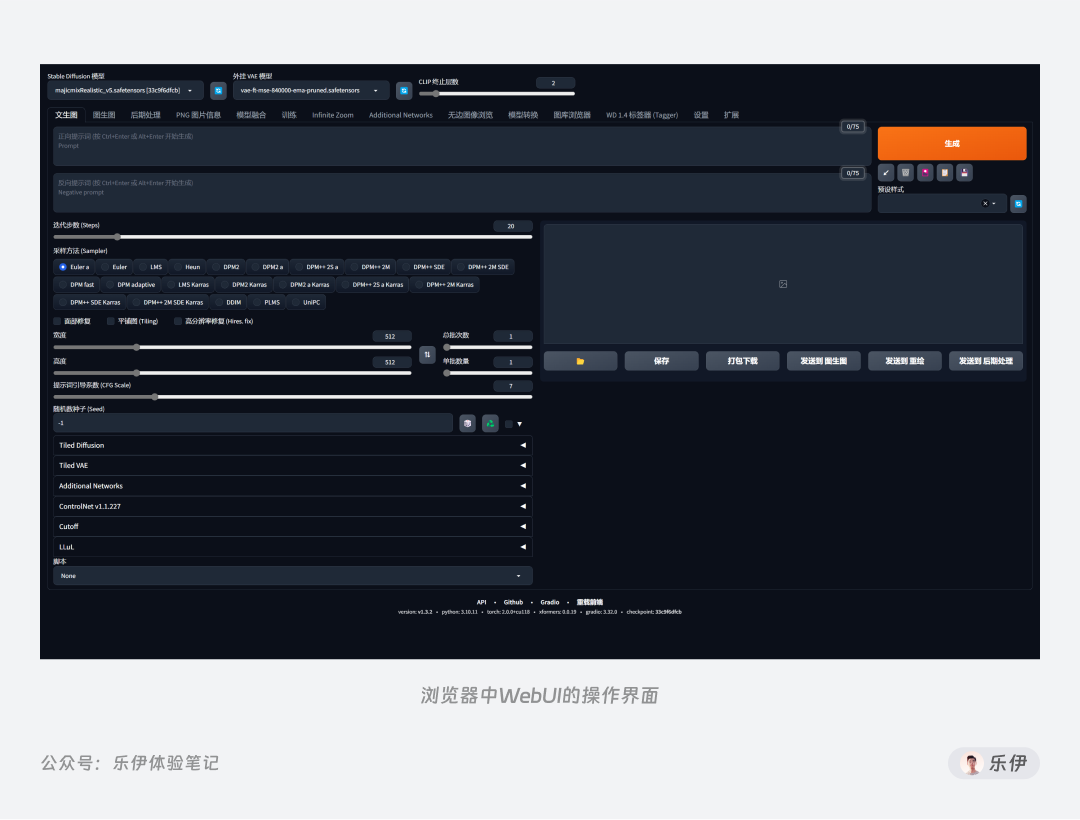Open extra networks with the pink icon
Image resolution: width=1080 pixels, height=820 pixels.
point(925,172)
